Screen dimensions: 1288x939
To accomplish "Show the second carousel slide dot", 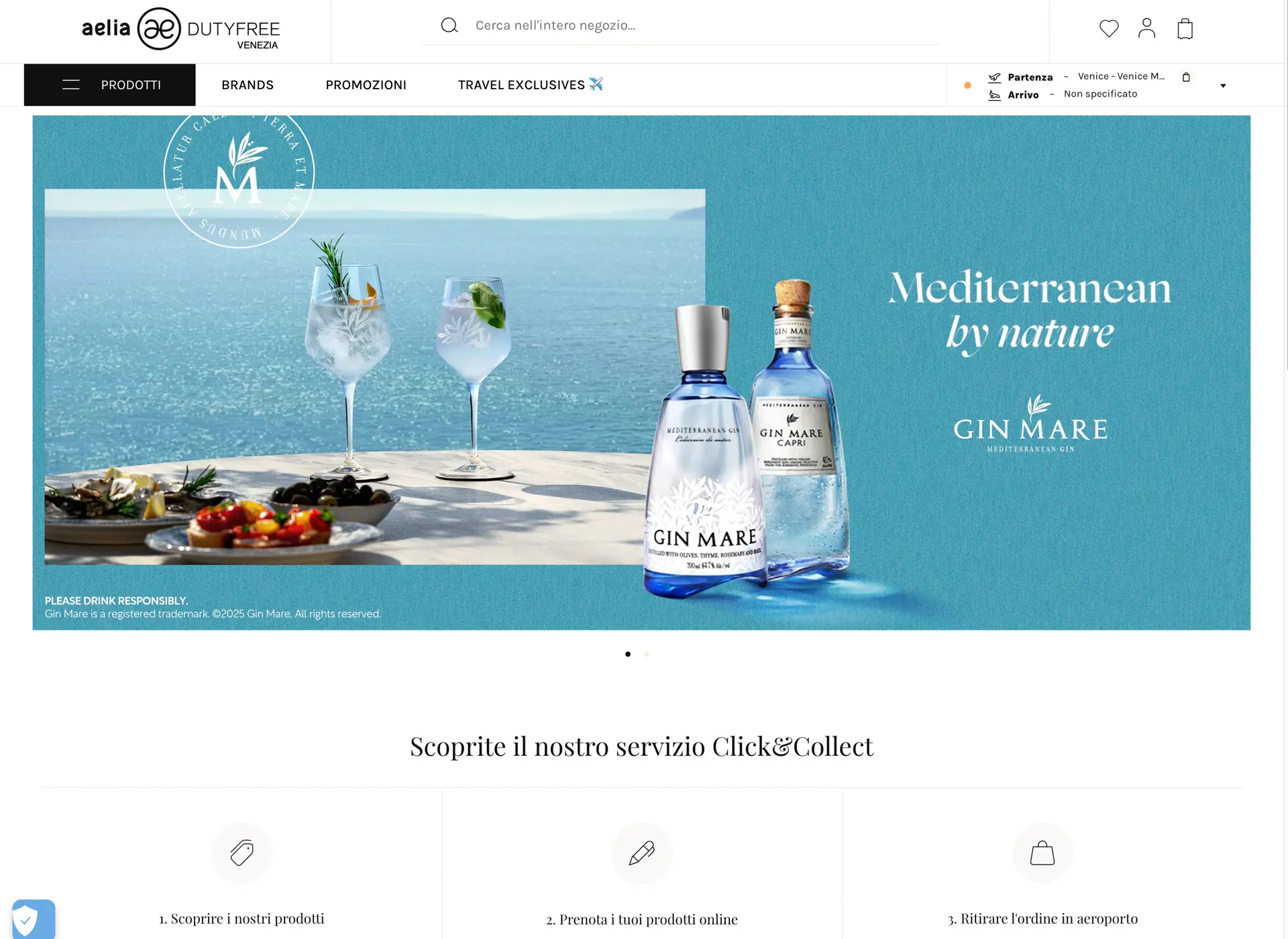I will [x=647, y=654].
